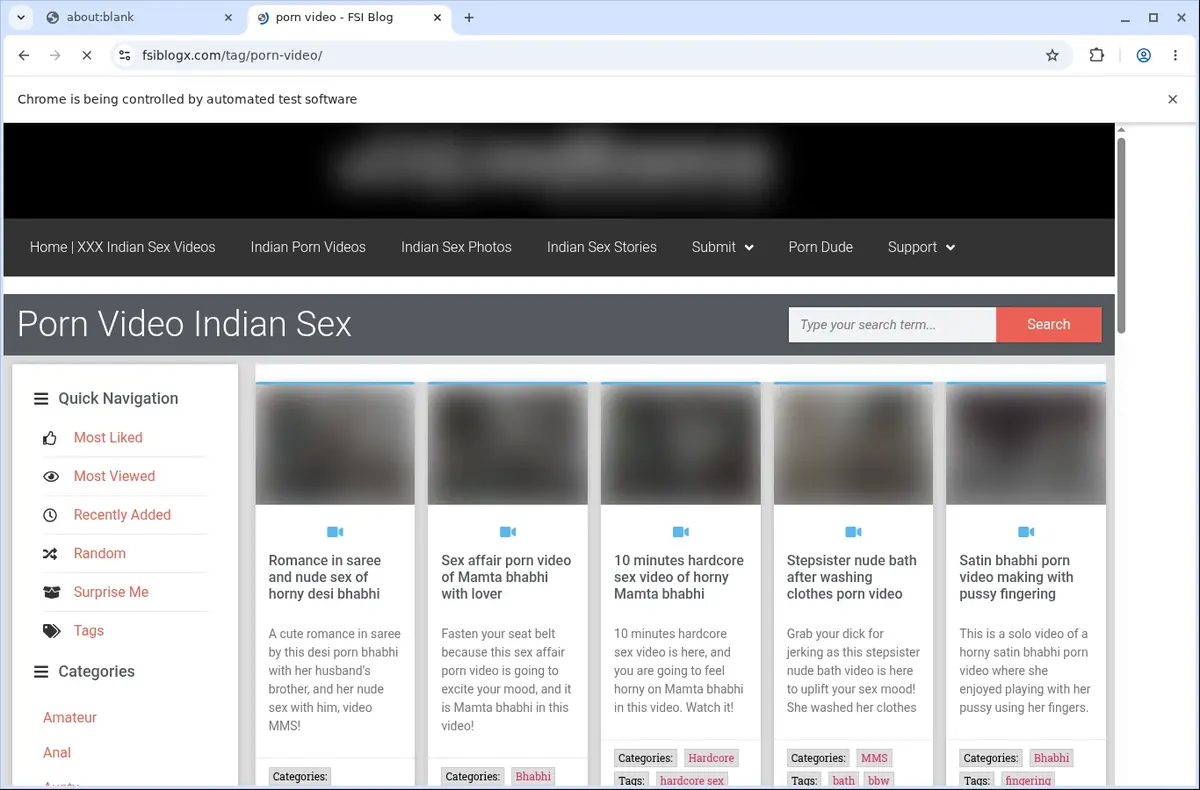Open the 'Stepsister nude bath' post title

click(852, 577)
